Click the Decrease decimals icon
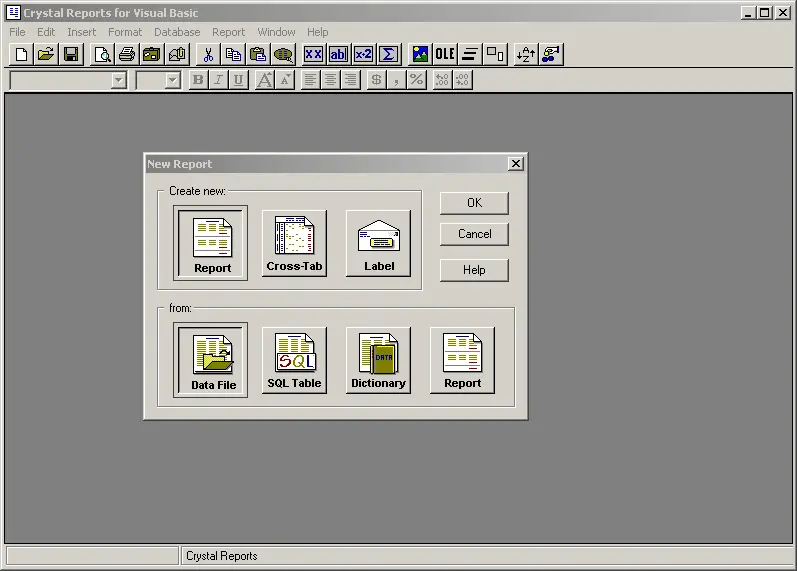The height and width of the screenshot is (571, 797). (x=463, y=80)
